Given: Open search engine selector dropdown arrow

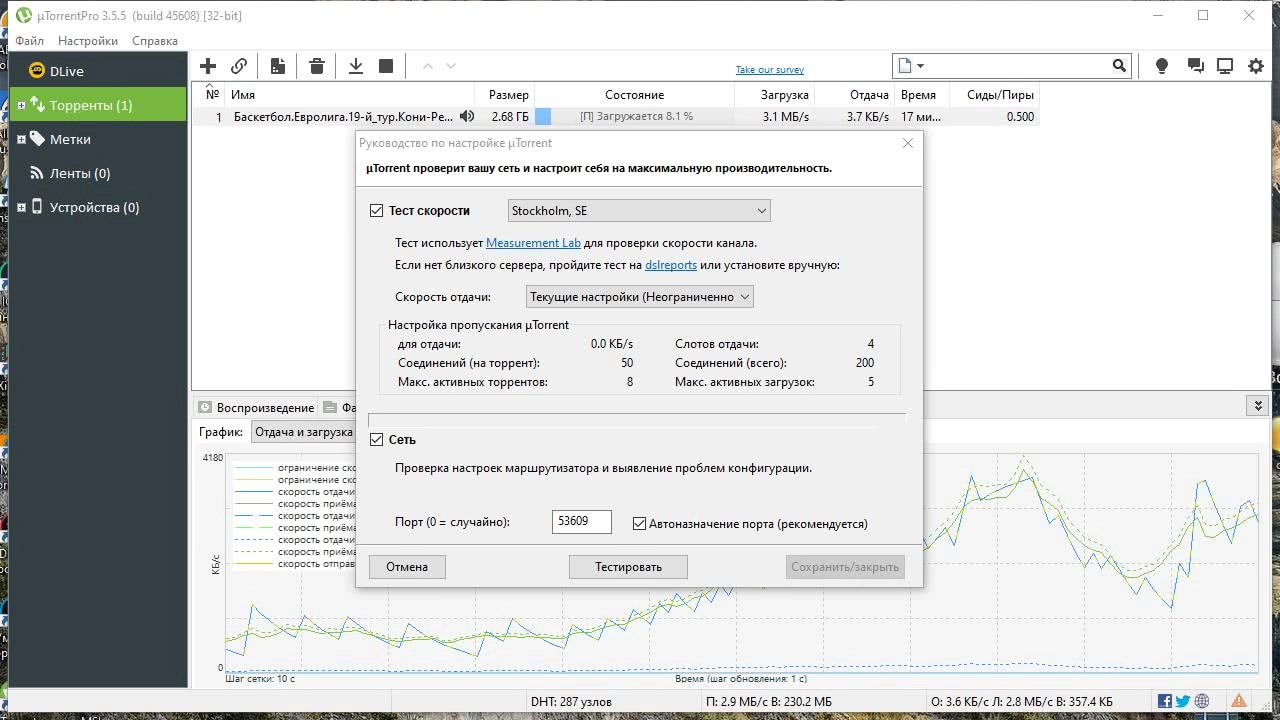Looking at the screenshot, I should click(x=921, y=66).
